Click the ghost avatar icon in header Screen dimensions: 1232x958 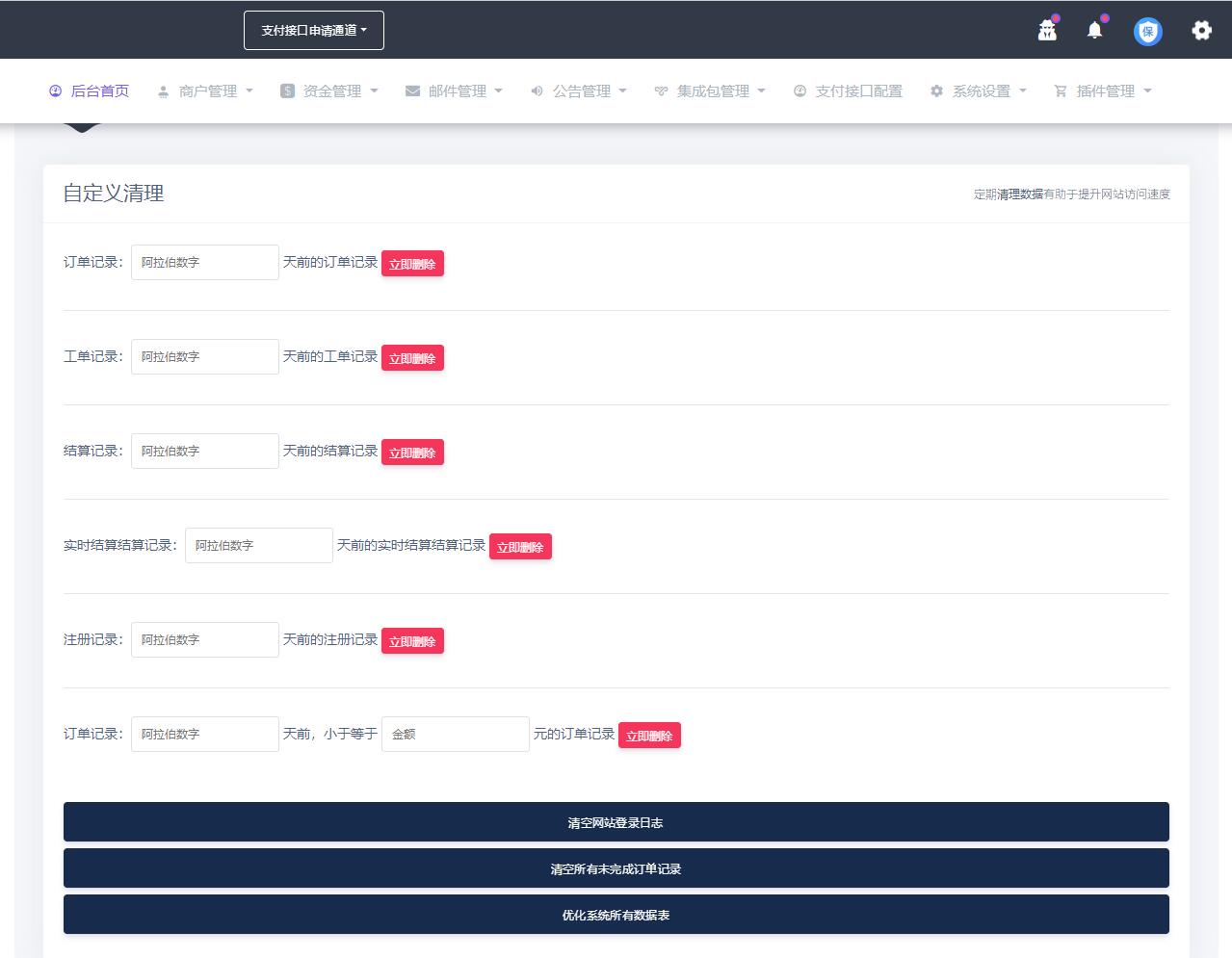(x=1047, y=31)
